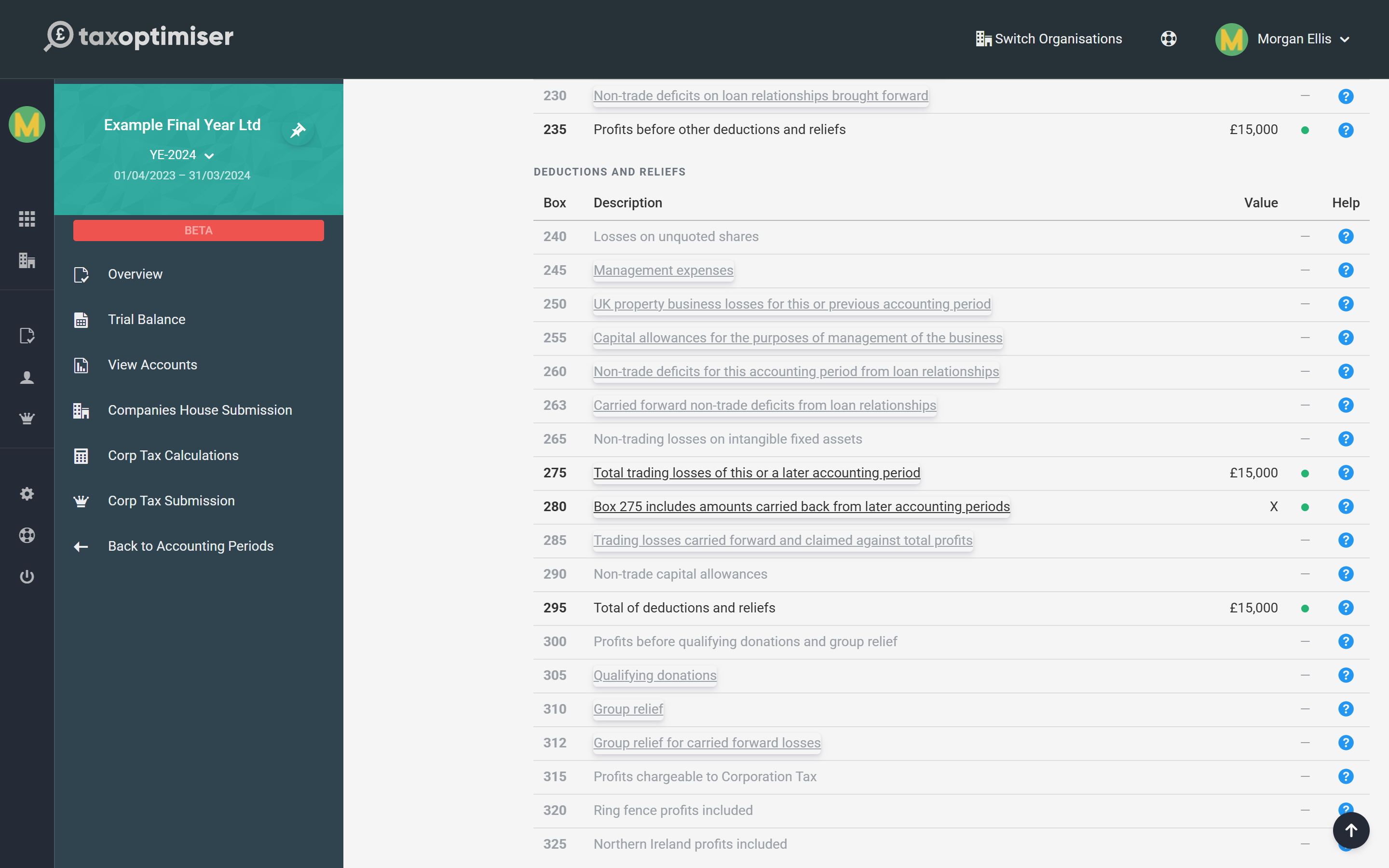This screenshot has width=1389, height=868.
Task: Open the apps grid icon in left rail
Action: pos(27,218)
